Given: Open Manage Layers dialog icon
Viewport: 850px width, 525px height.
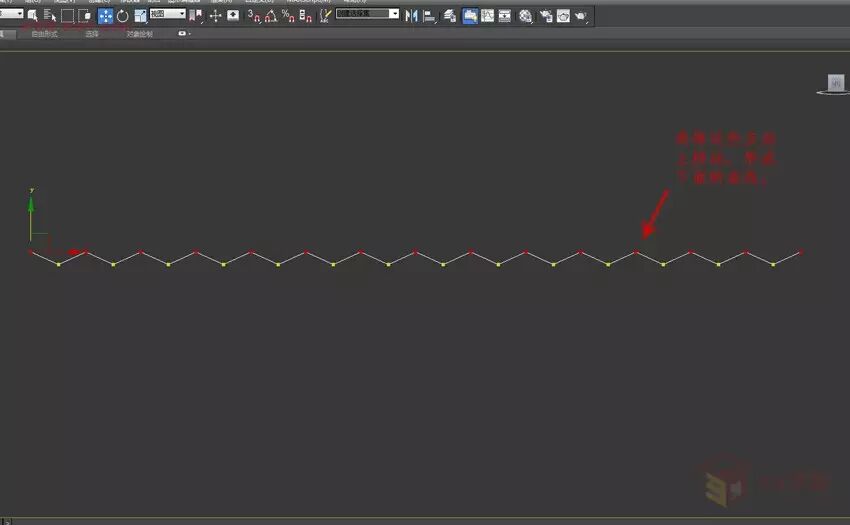Looking at the screenshot, I should (450, 16).
